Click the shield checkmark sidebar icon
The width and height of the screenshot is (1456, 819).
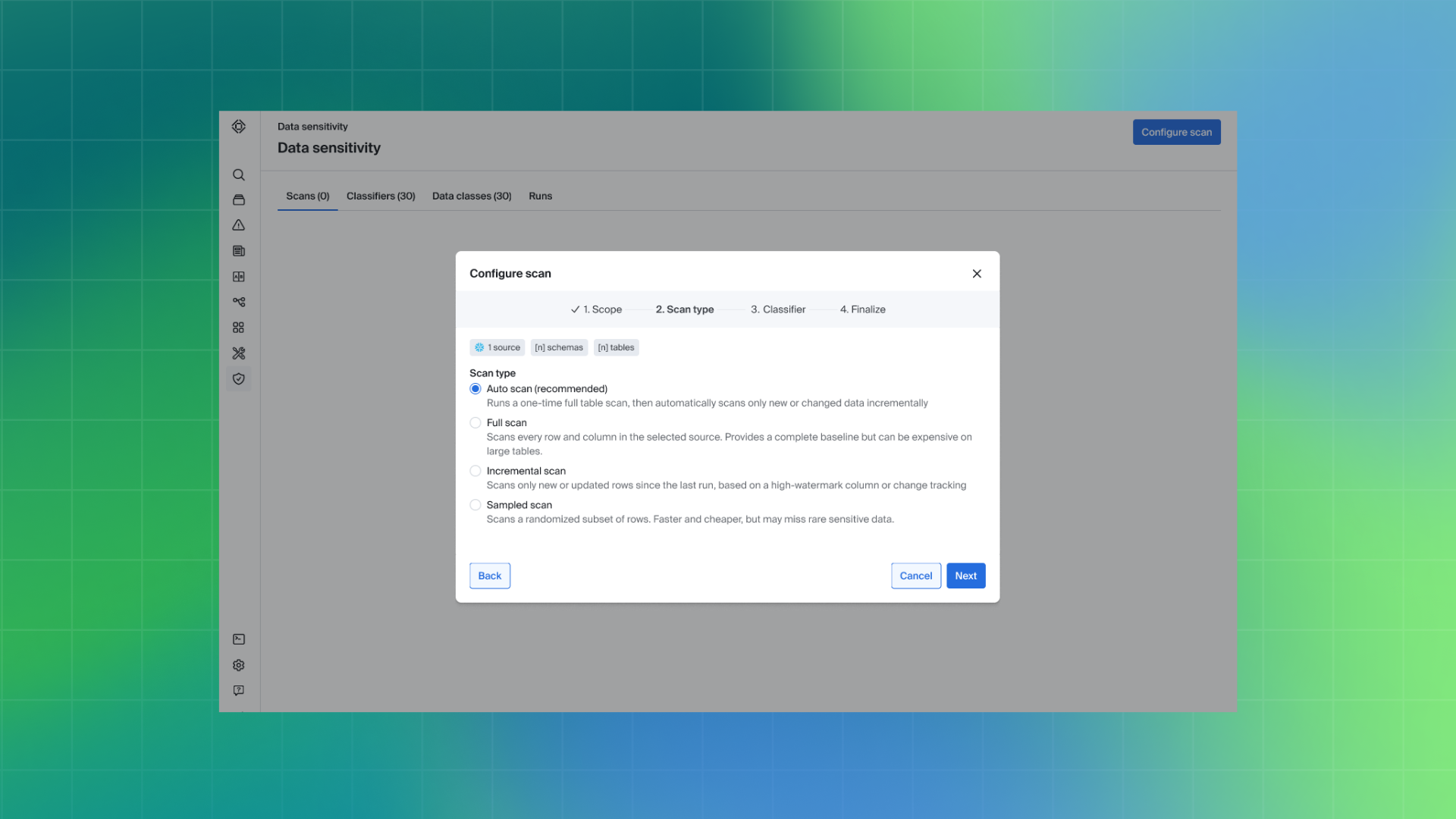tap(238, 378)
